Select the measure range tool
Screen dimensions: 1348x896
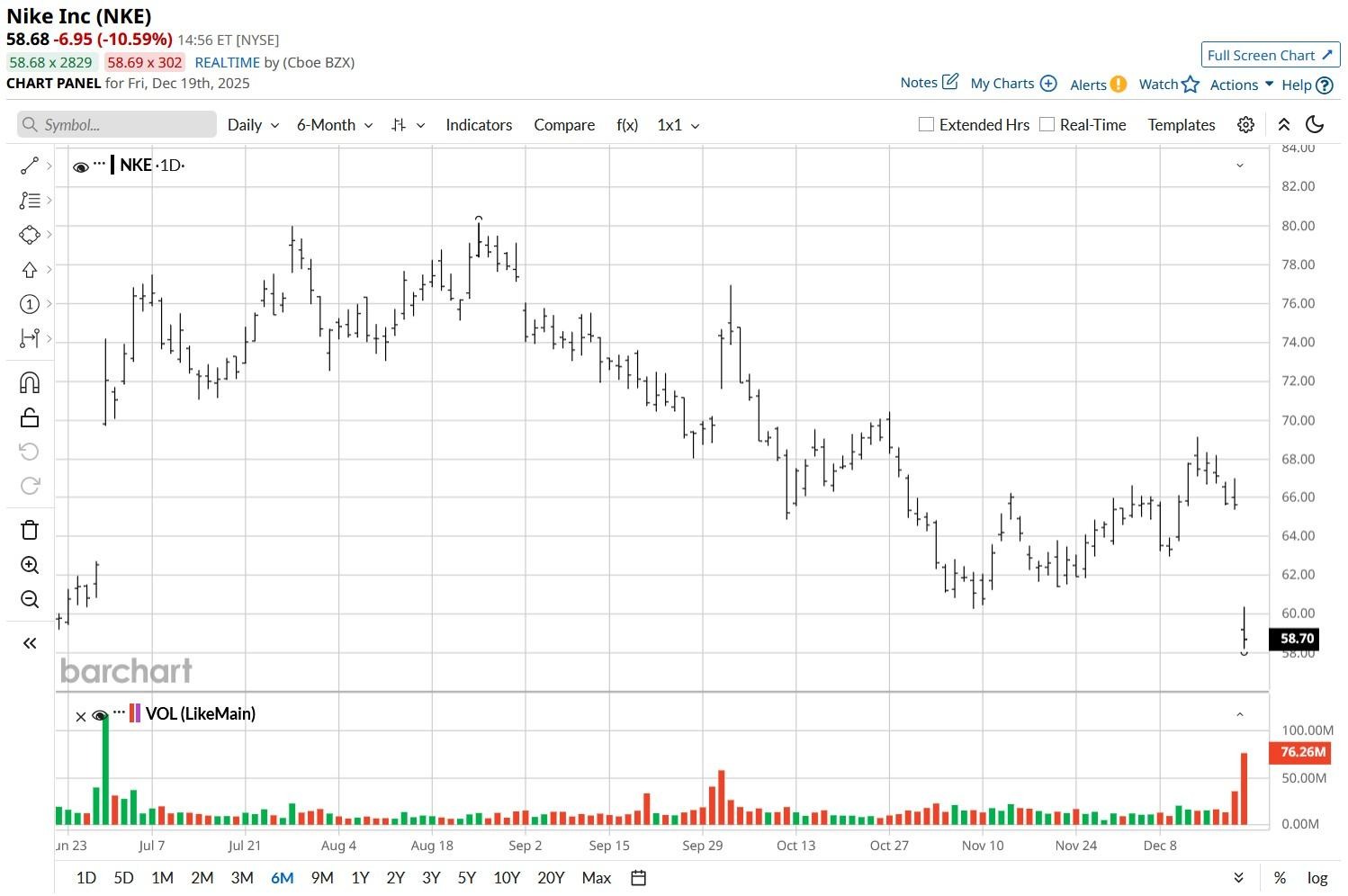(x=29, y=339)
